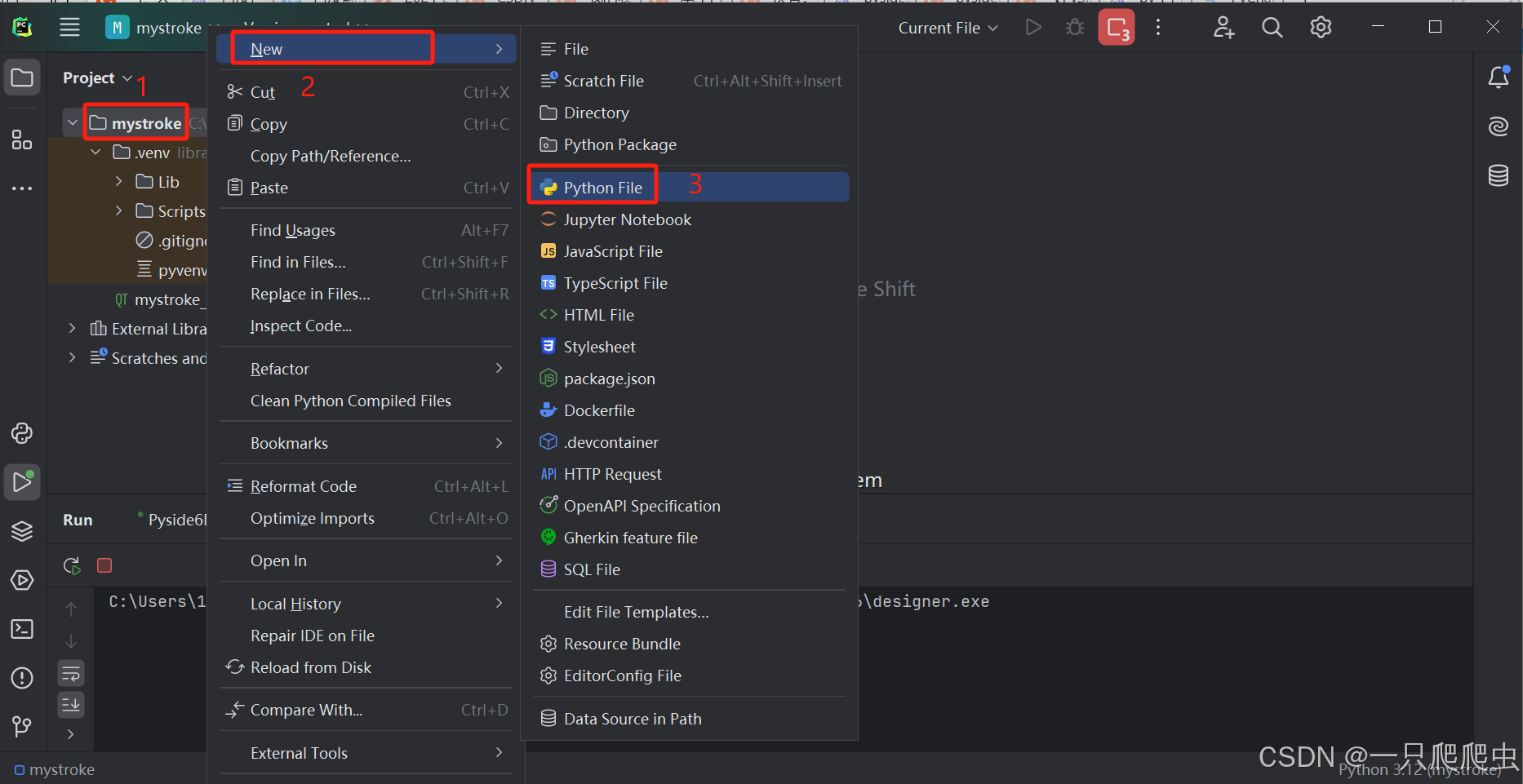
Task: Expand External Libraries node
Action: tap(73, 328)
